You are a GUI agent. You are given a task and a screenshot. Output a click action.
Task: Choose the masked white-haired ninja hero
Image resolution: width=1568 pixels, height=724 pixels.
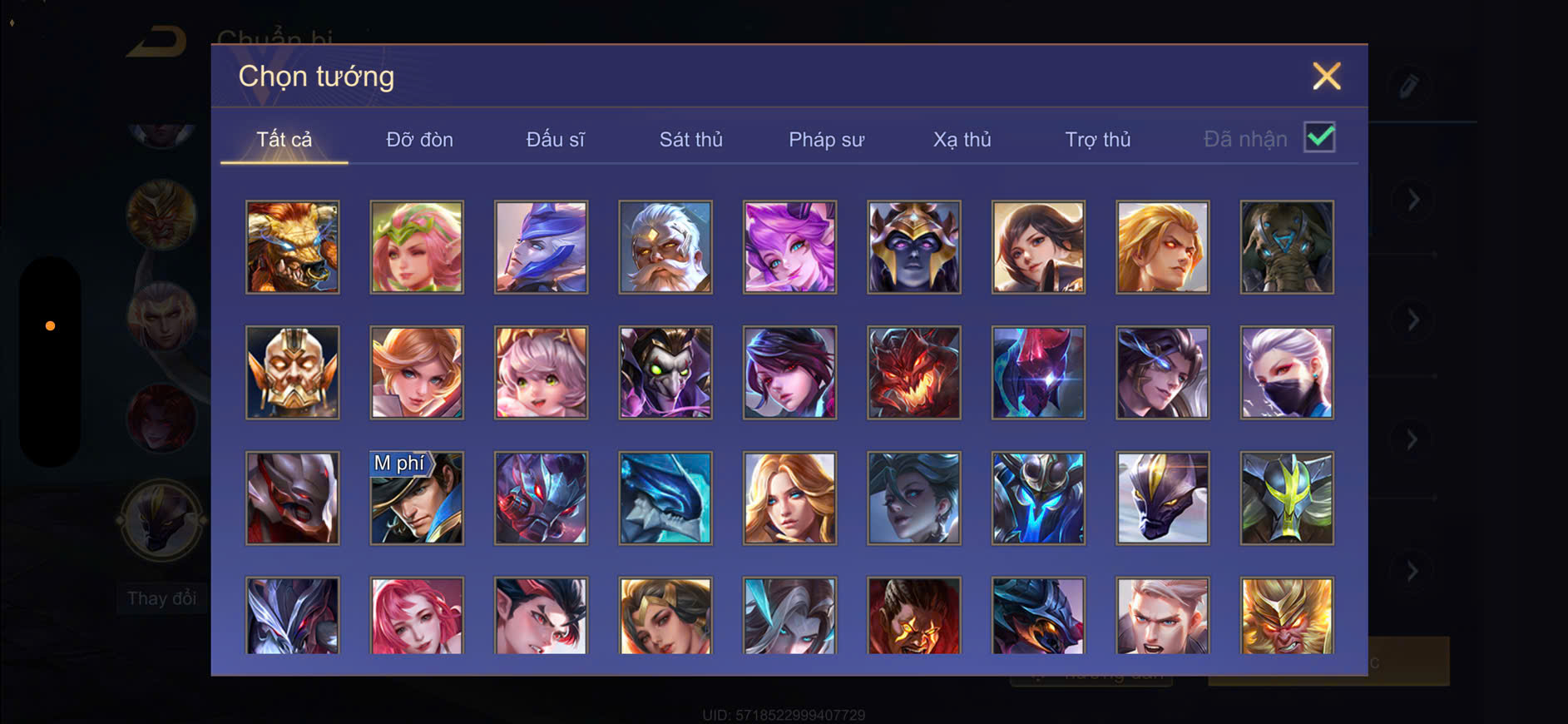(1287, 373)
